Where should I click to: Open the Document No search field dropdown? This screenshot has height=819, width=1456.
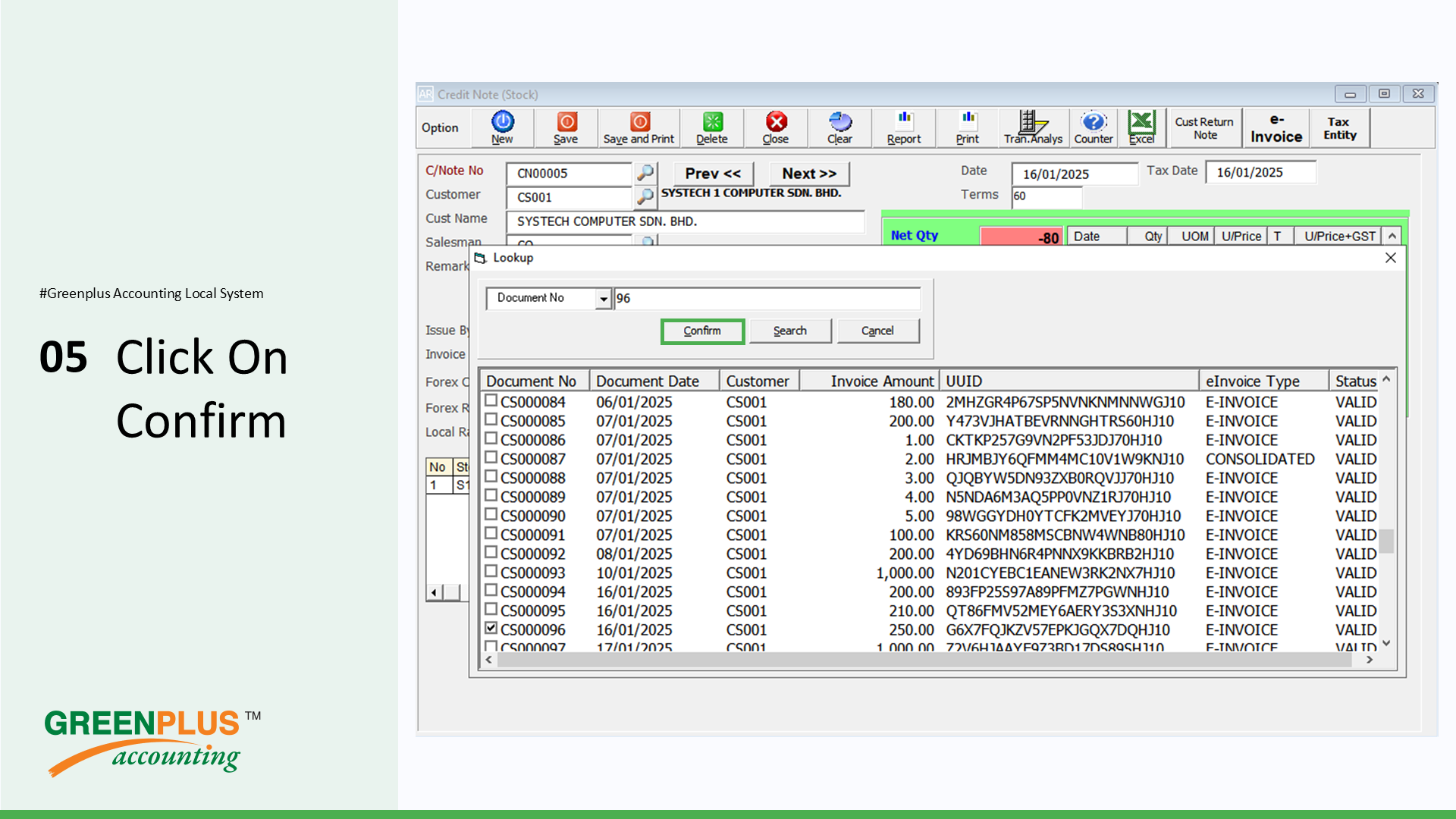(604, 299)
